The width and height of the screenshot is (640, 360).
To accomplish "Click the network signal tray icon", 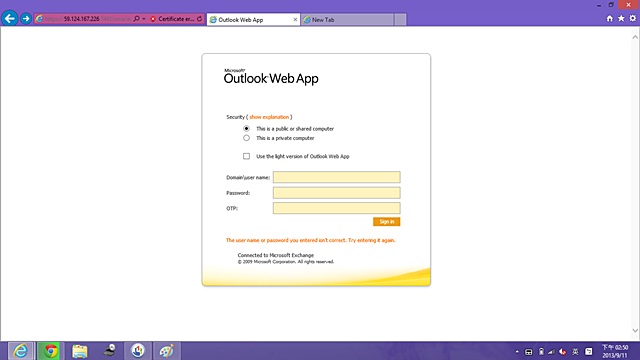I will click(x=551, y=351).
